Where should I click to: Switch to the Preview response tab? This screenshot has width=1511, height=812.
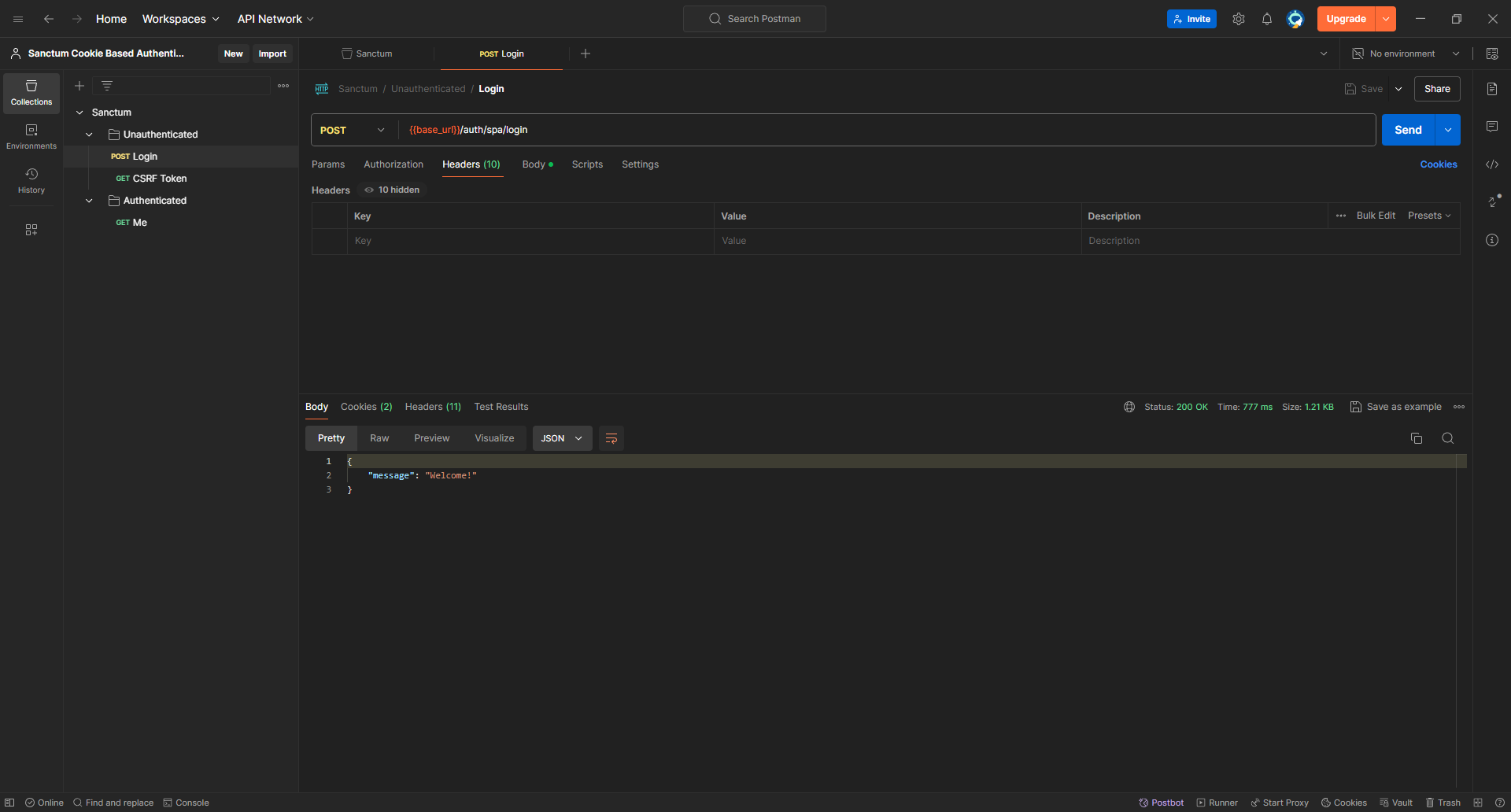tap(431, 438)
